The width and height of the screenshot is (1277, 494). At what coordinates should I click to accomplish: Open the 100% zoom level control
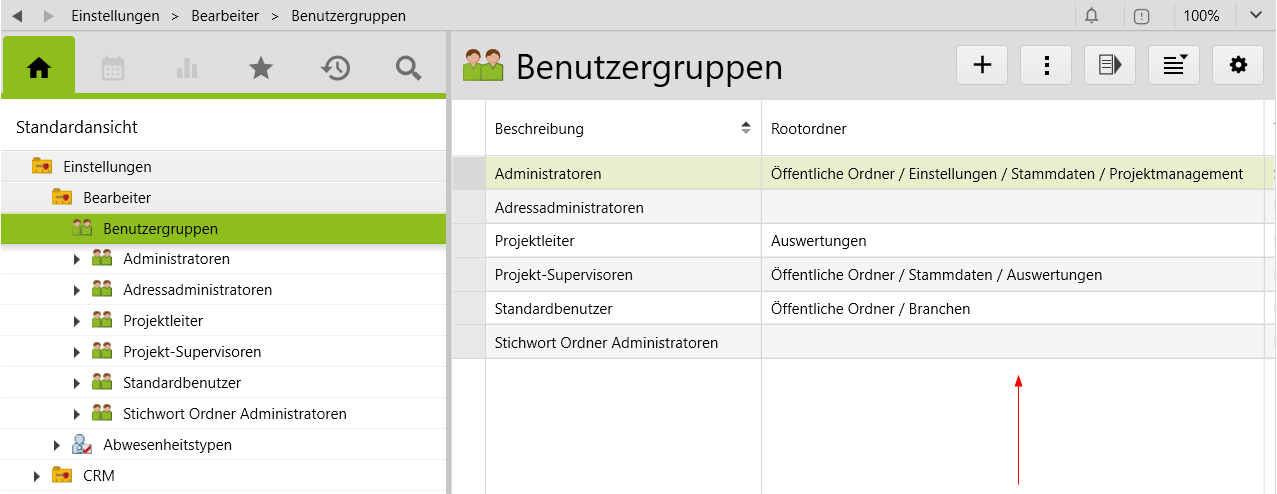pyautogui.click(x=1201, y=16)
